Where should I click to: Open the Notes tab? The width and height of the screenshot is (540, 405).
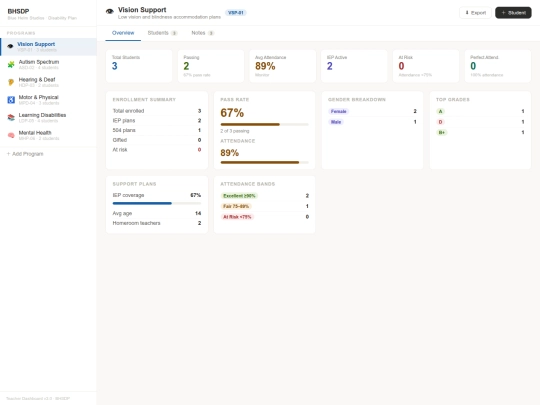[x=202, y=33]
